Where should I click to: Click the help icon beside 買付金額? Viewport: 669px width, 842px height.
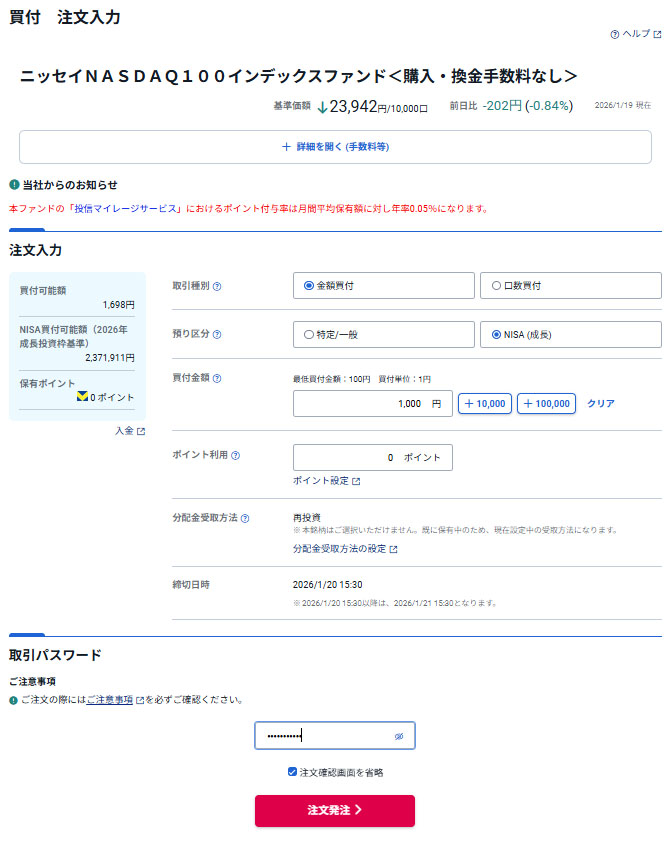[x=217, y=378]
